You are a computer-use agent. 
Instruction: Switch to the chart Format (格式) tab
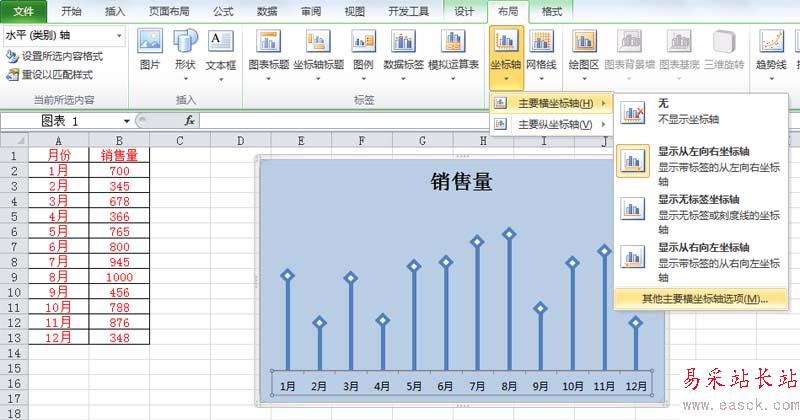[x=552, y=11]
